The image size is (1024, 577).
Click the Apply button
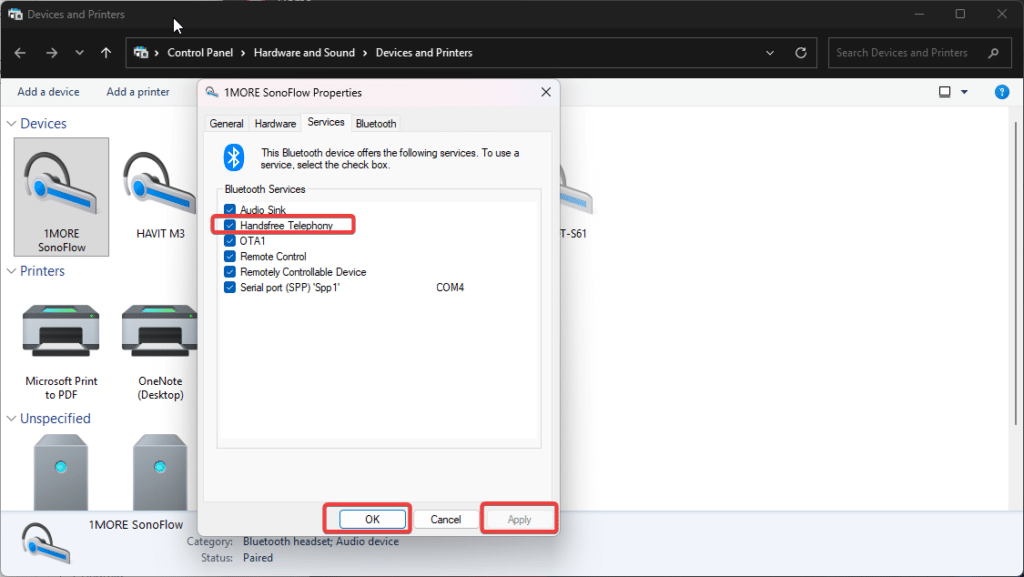(519, 519)
